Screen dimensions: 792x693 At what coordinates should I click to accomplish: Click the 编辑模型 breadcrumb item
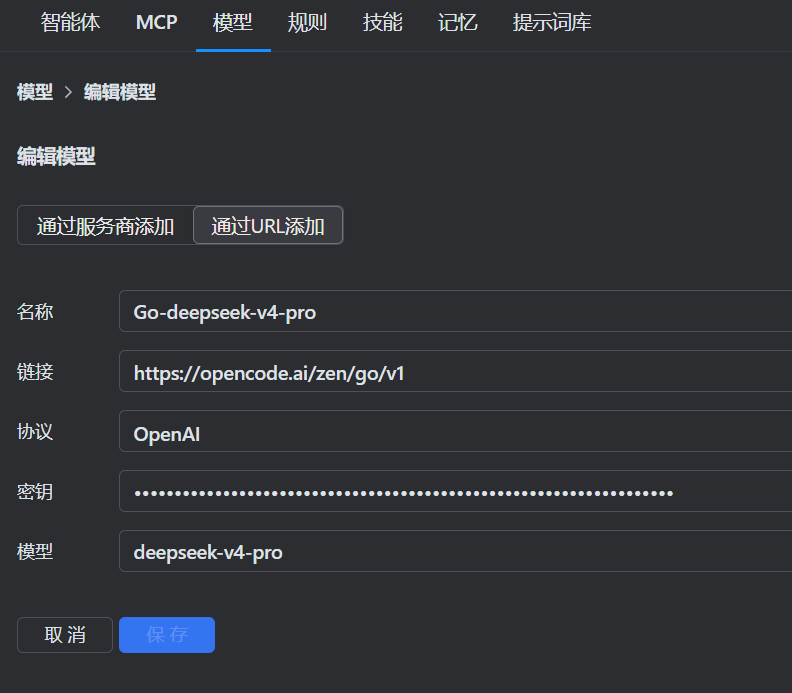click(x=120, y=92)
